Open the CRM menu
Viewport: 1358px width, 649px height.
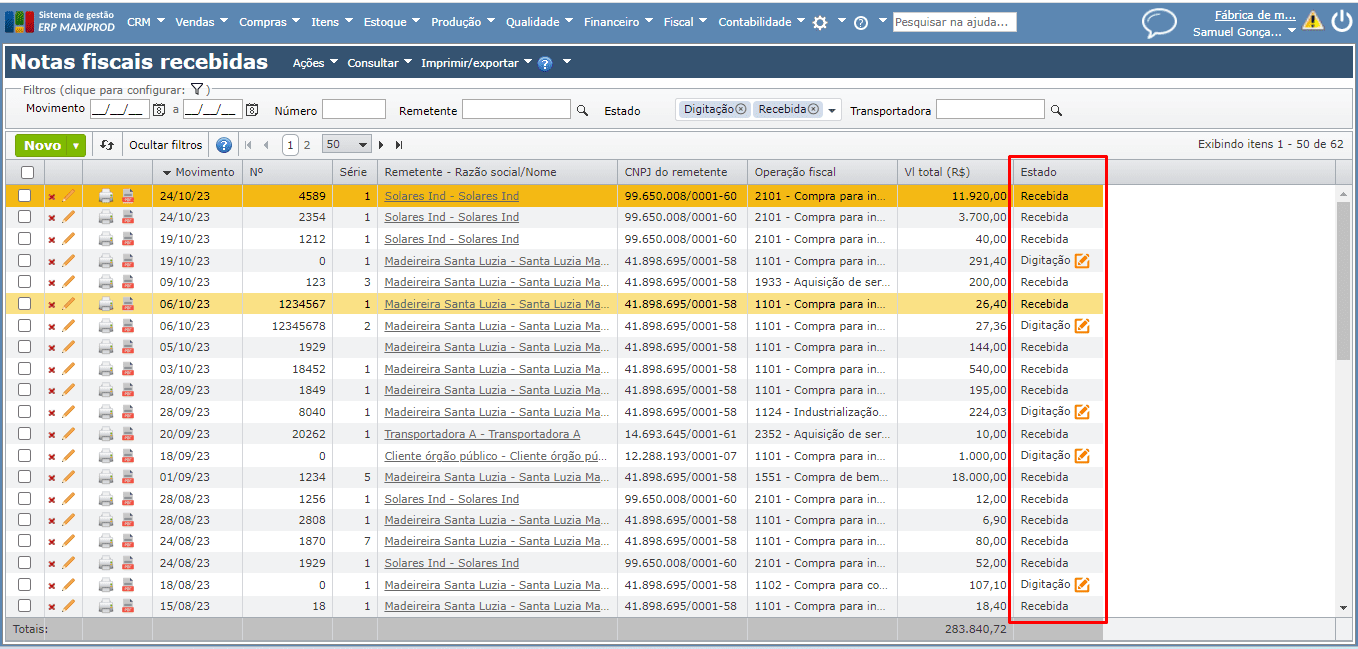(146, 22)
